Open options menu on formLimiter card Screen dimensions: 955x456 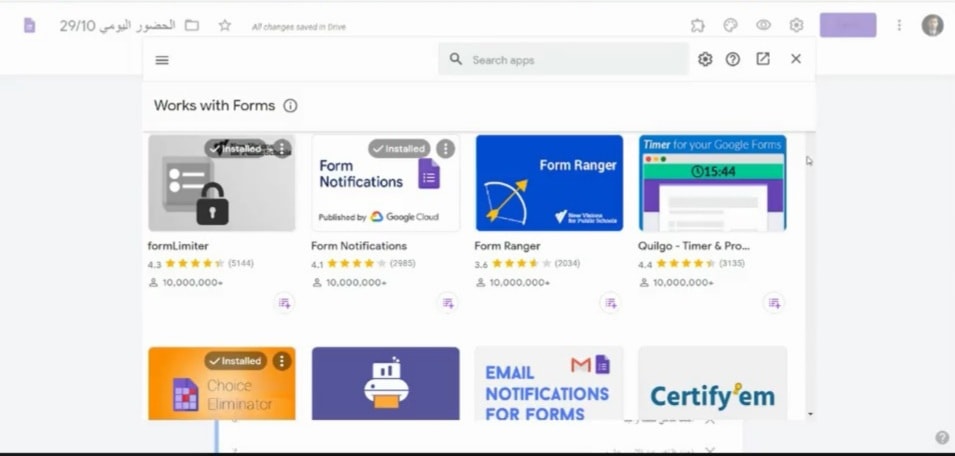click(x=281, y=148)
